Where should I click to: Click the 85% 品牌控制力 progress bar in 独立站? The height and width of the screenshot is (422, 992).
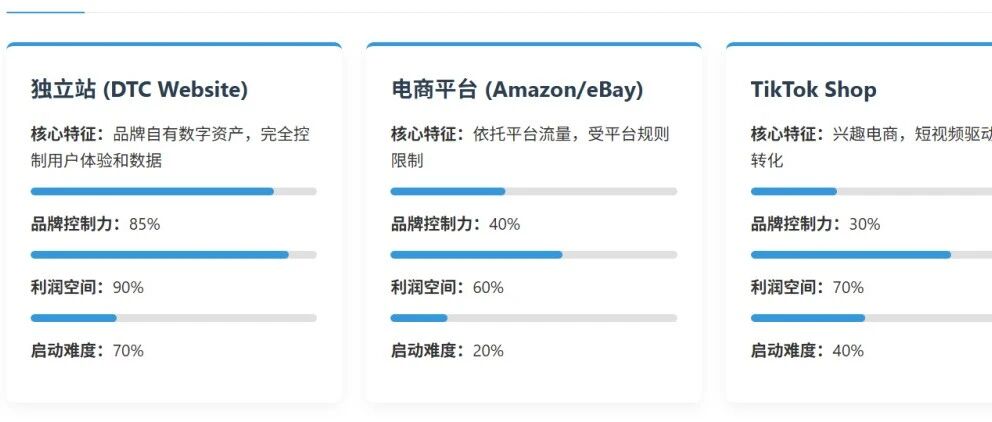[x=173, y=192]
